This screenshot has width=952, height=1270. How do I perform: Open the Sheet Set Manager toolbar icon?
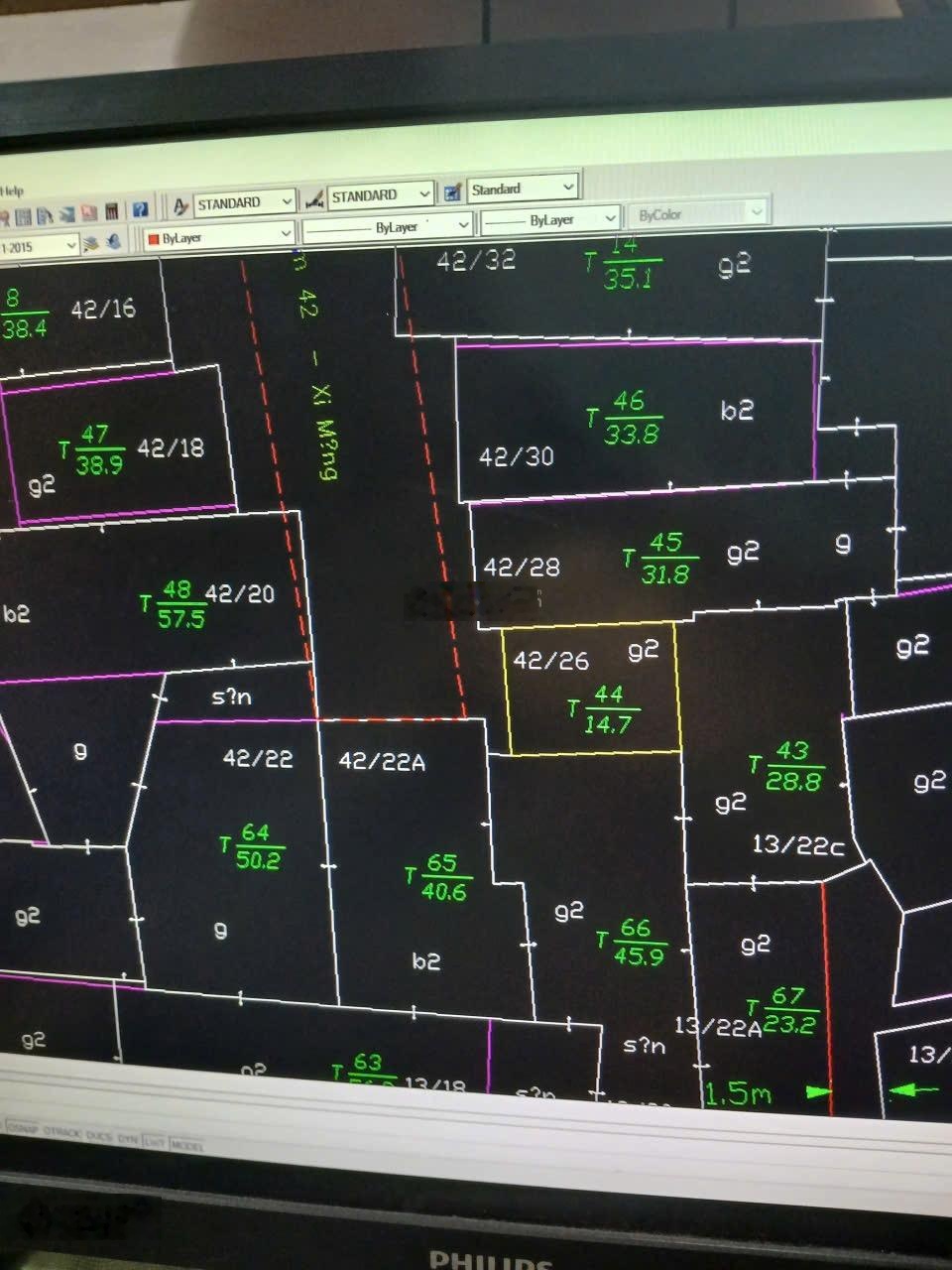(68, 214)
